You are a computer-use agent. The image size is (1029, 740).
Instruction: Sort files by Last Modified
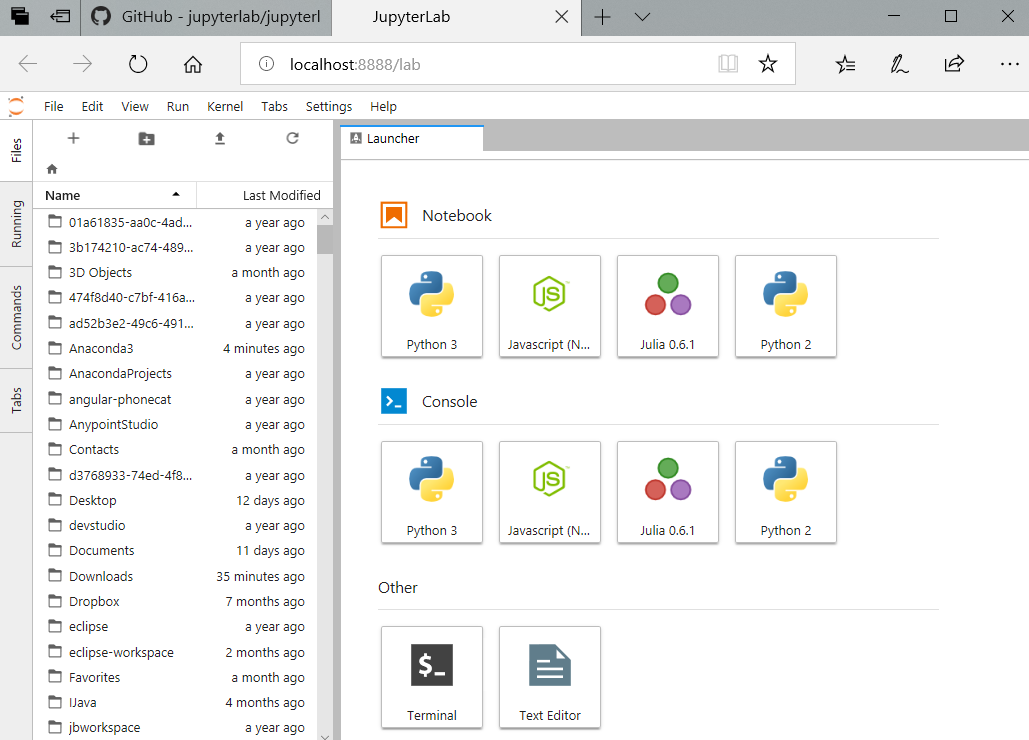[x=264, y=195]
